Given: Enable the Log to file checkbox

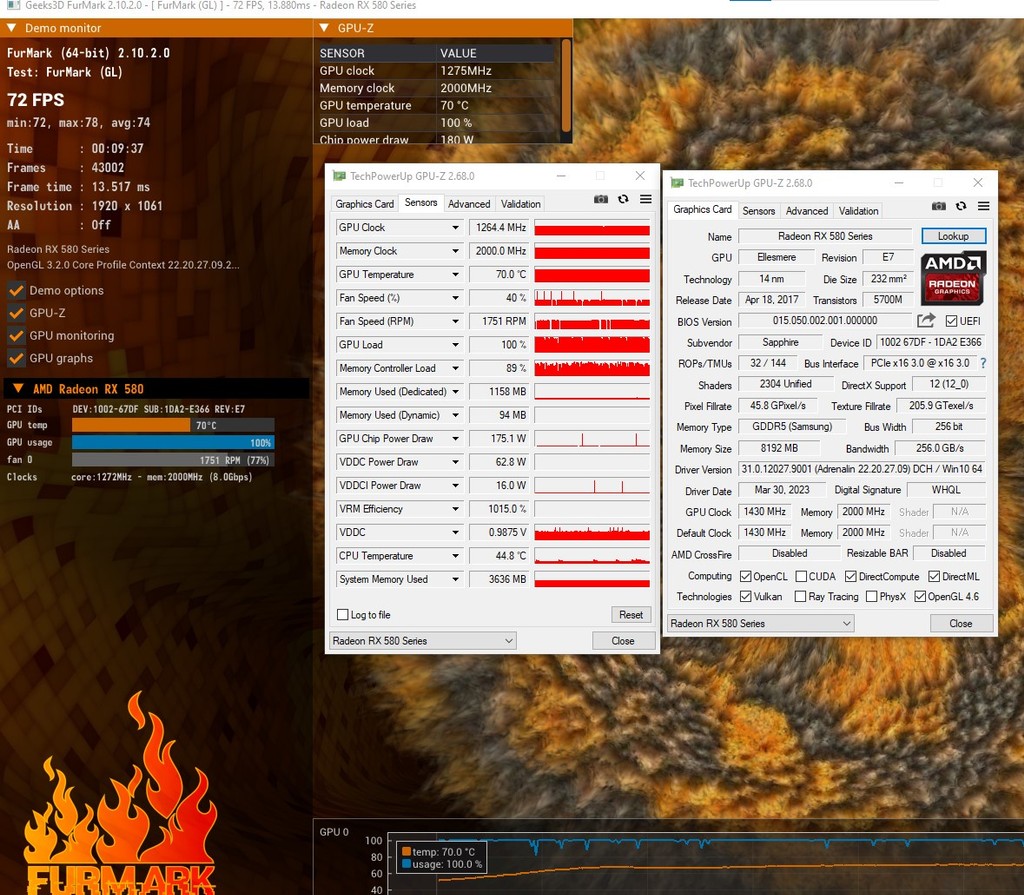Looking at the screenshot, I should (x=343, y=615).
